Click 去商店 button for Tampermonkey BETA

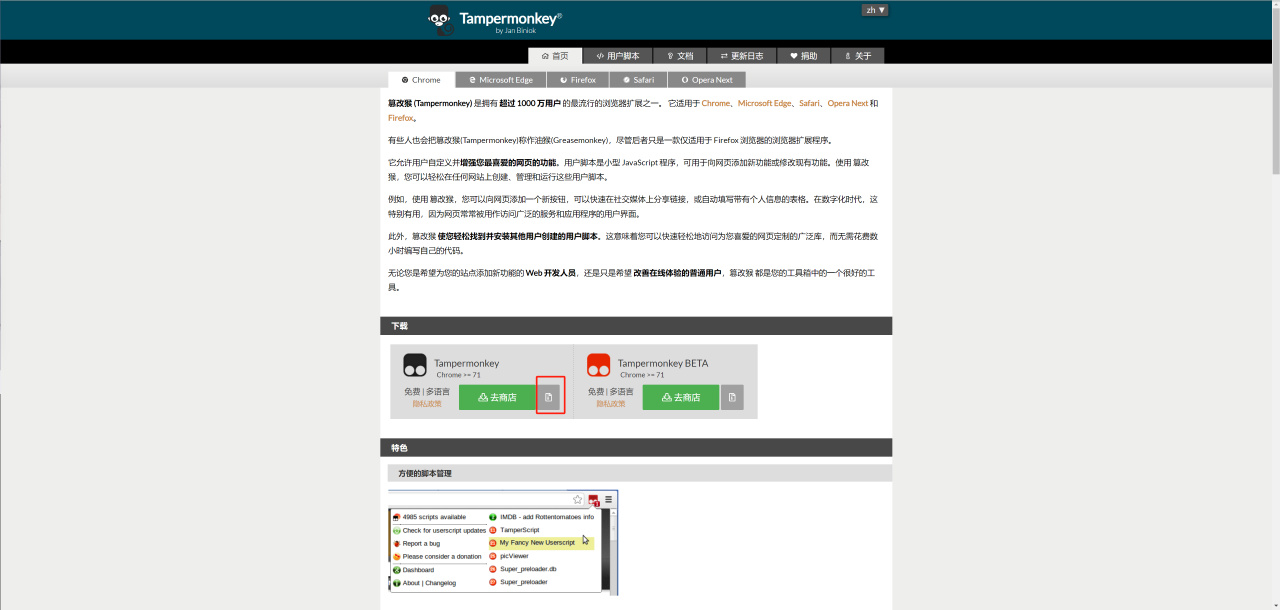[681, 397]
